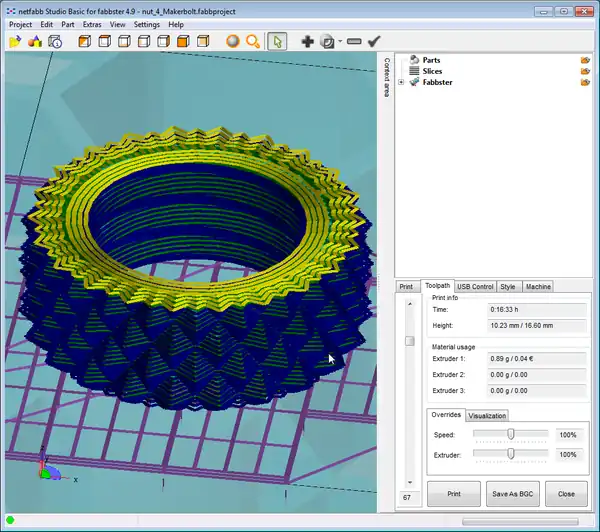Switch to the Machine tab
The image size is (600, 532).
(x=537, y=287)
